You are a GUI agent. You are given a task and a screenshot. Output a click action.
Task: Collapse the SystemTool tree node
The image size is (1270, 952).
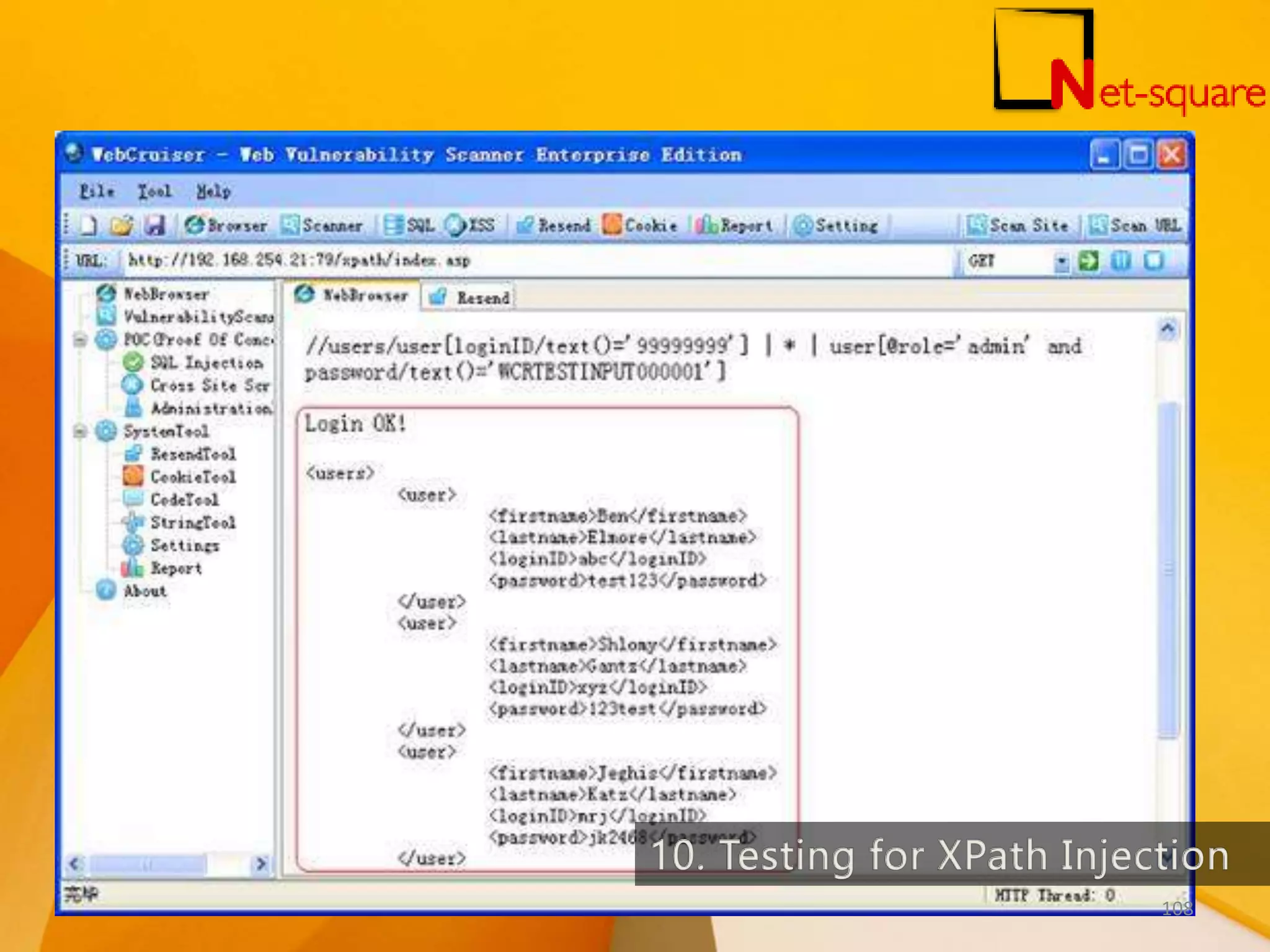pos(80,431)
